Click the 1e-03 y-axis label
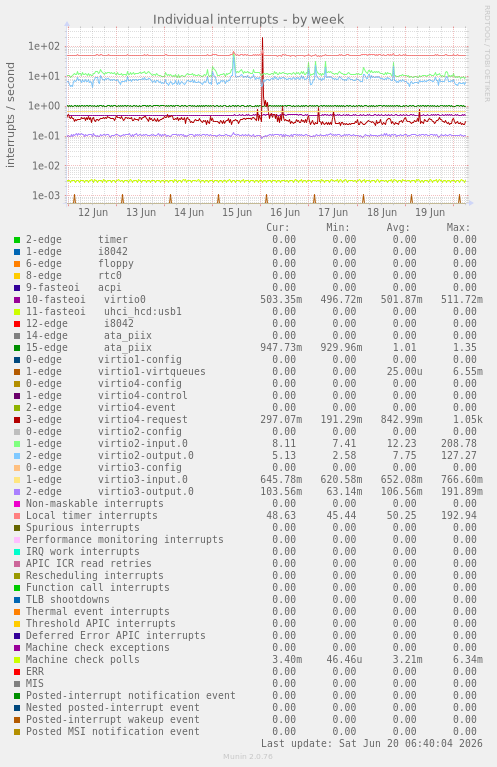 (x=44, y=196)
